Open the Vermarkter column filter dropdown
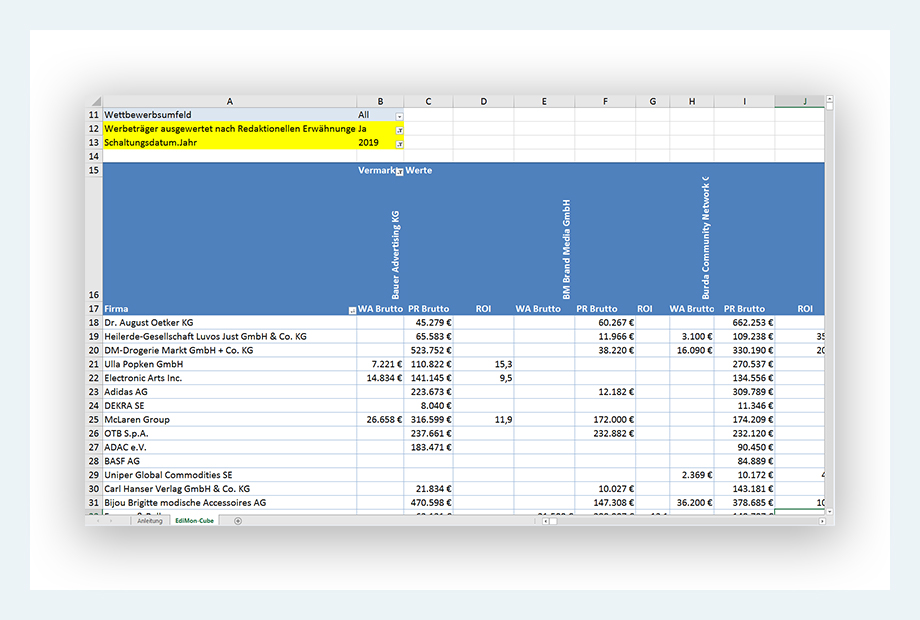Image resolution: width=920 pixels, height=620 pixels. tap(399, 172)
